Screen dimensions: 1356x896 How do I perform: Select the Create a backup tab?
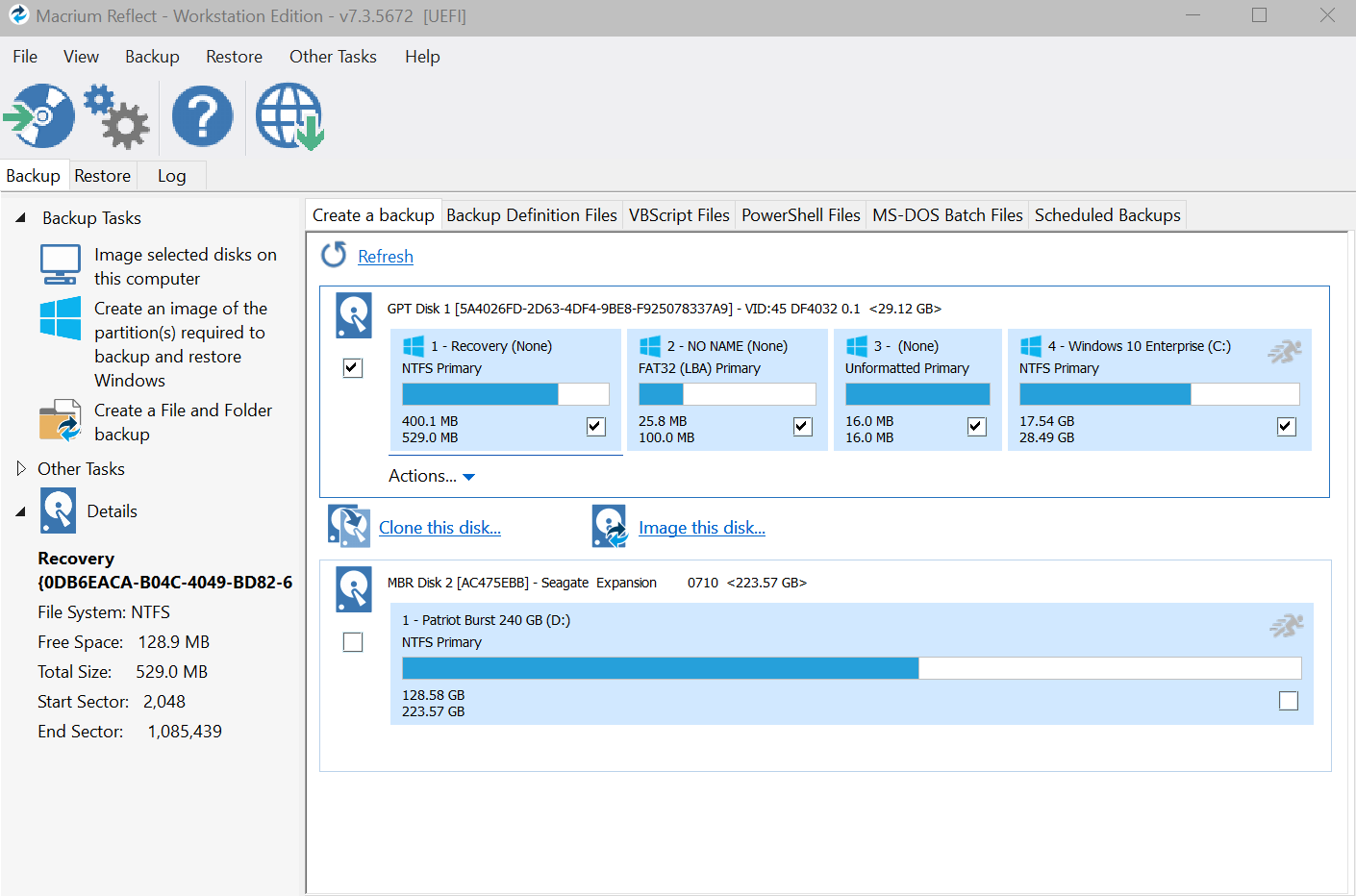(x=373, y=214)
